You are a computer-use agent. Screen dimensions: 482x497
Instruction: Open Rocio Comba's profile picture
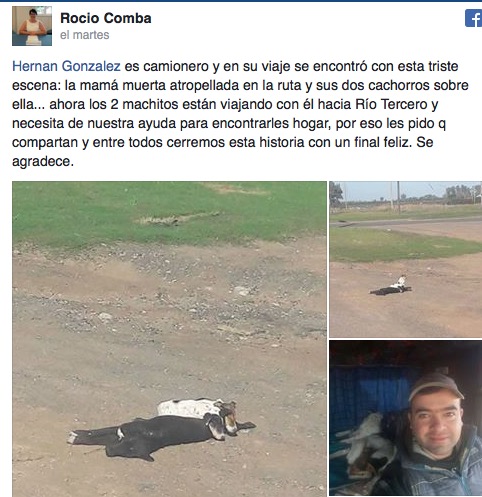tap(32, 26)
